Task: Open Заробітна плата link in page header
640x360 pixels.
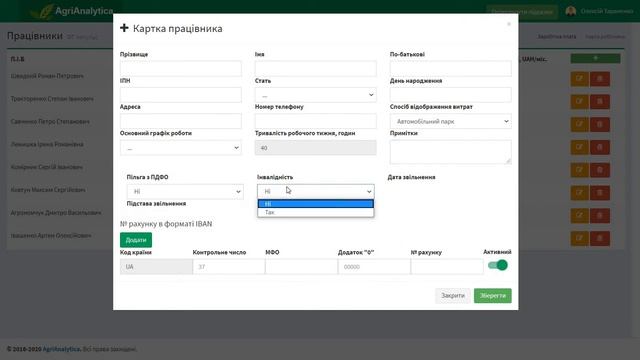Action: (557, 36)
